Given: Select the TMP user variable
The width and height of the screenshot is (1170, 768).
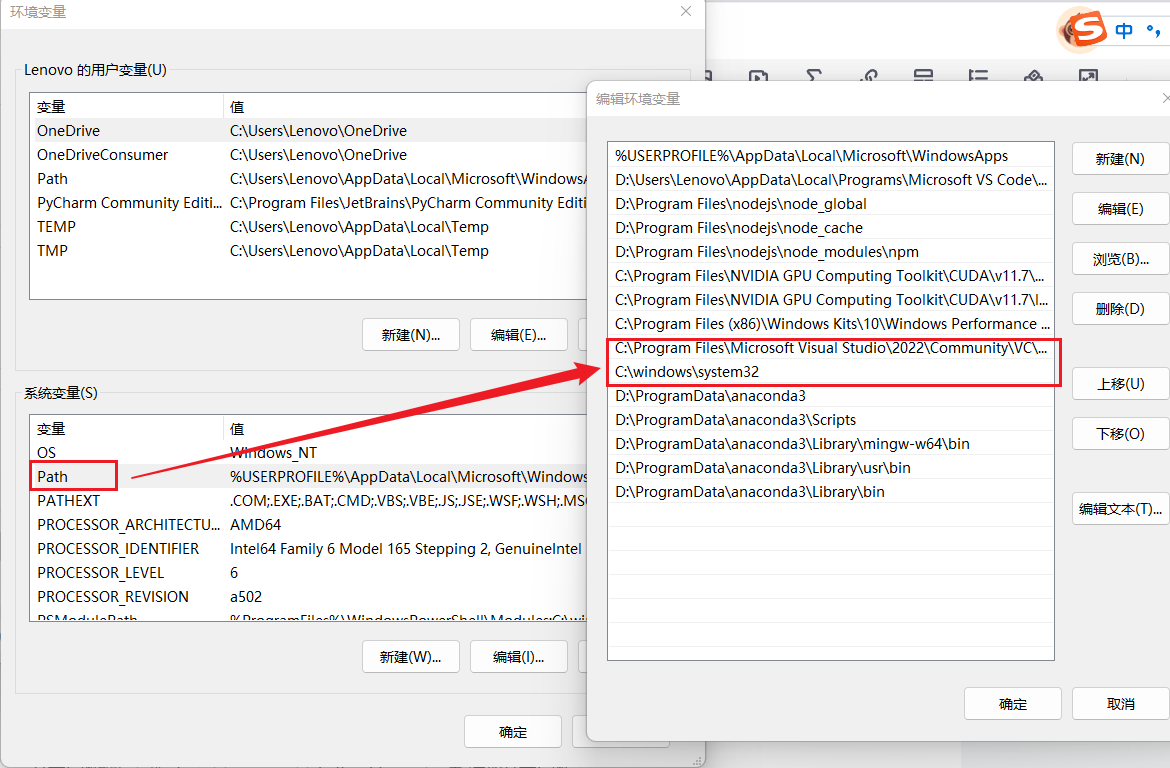Looking at the screenshot, I should [x=310, y=251].
